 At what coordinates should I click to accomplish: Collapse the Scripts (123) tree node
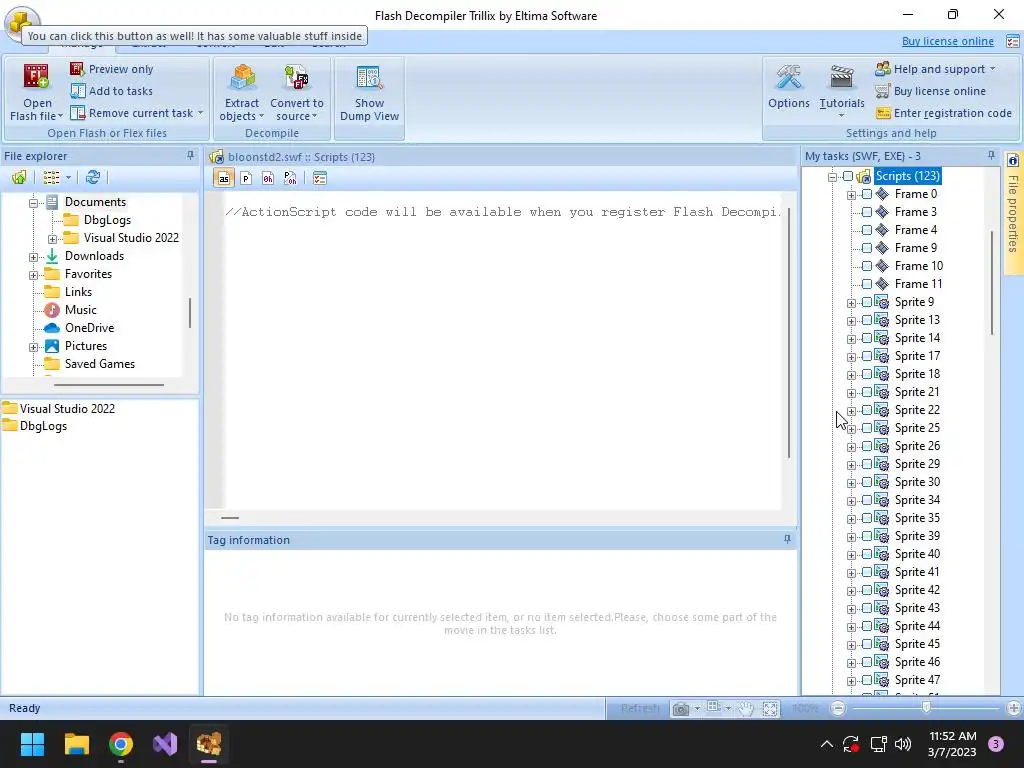click(x=832, y=177)
